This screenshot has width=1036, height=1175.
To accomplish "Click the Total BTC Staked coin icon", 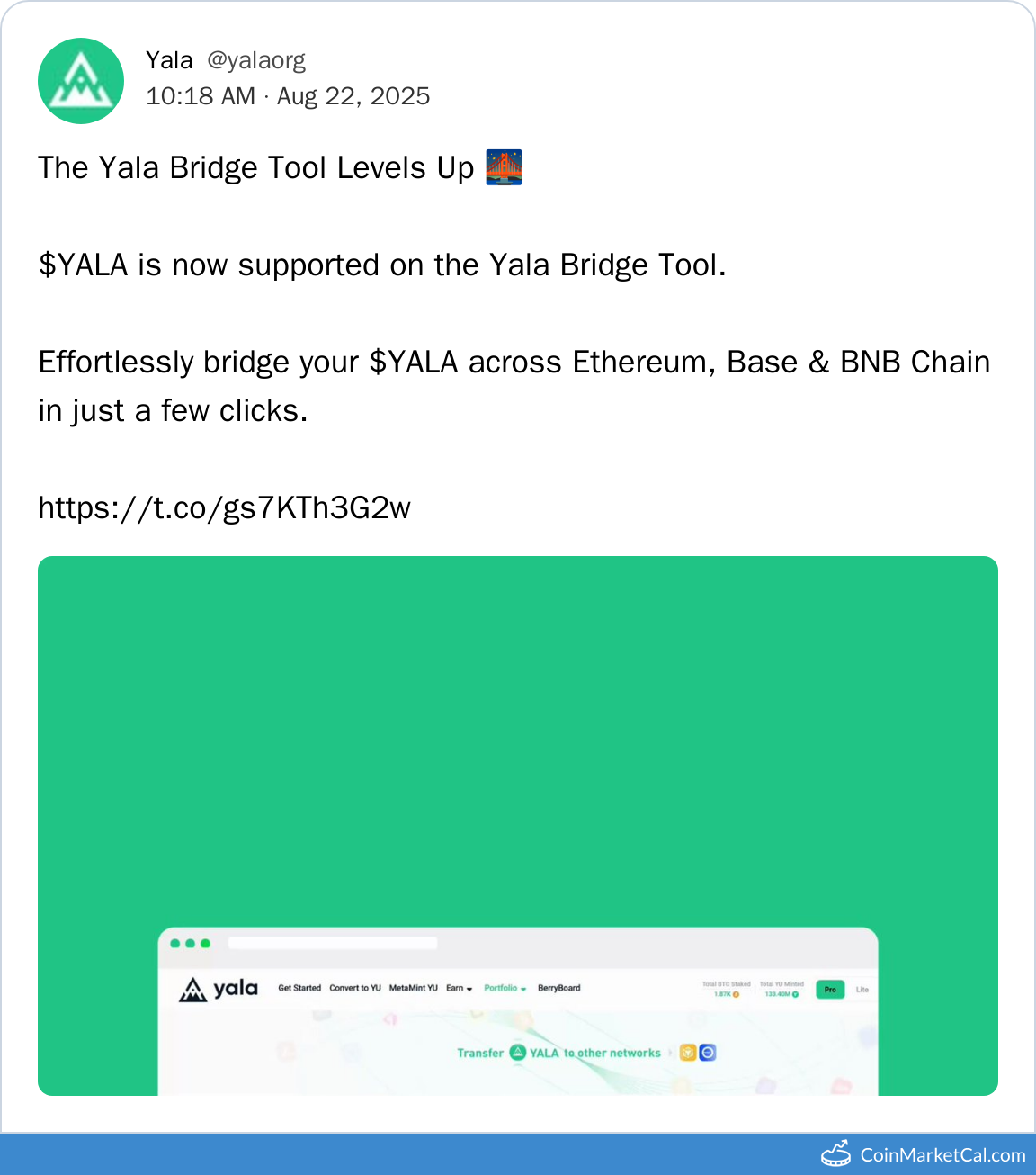I will pyautogui.click(x=736, y=994).
